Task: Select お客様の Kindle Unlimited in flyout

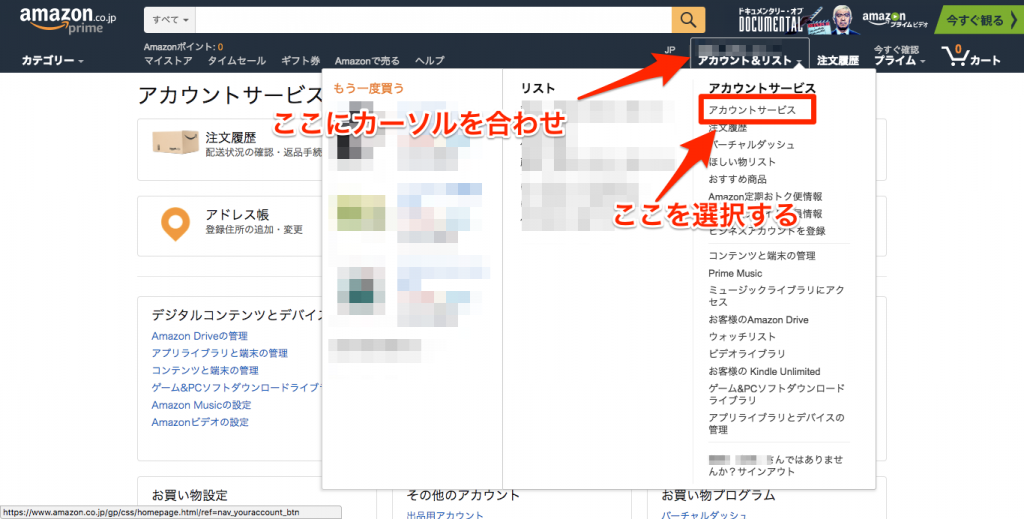Action: click(x=764, y=371)
